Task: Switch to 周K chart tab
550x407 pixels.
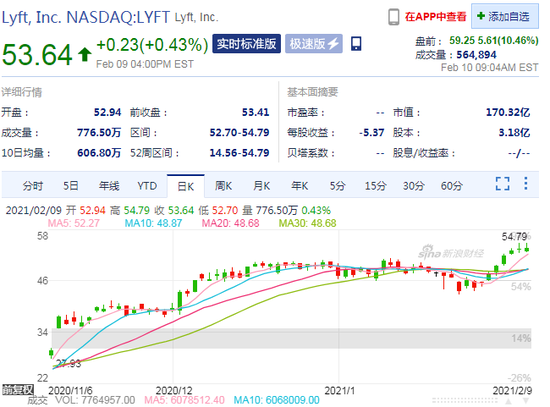Action: coord(223,186)
